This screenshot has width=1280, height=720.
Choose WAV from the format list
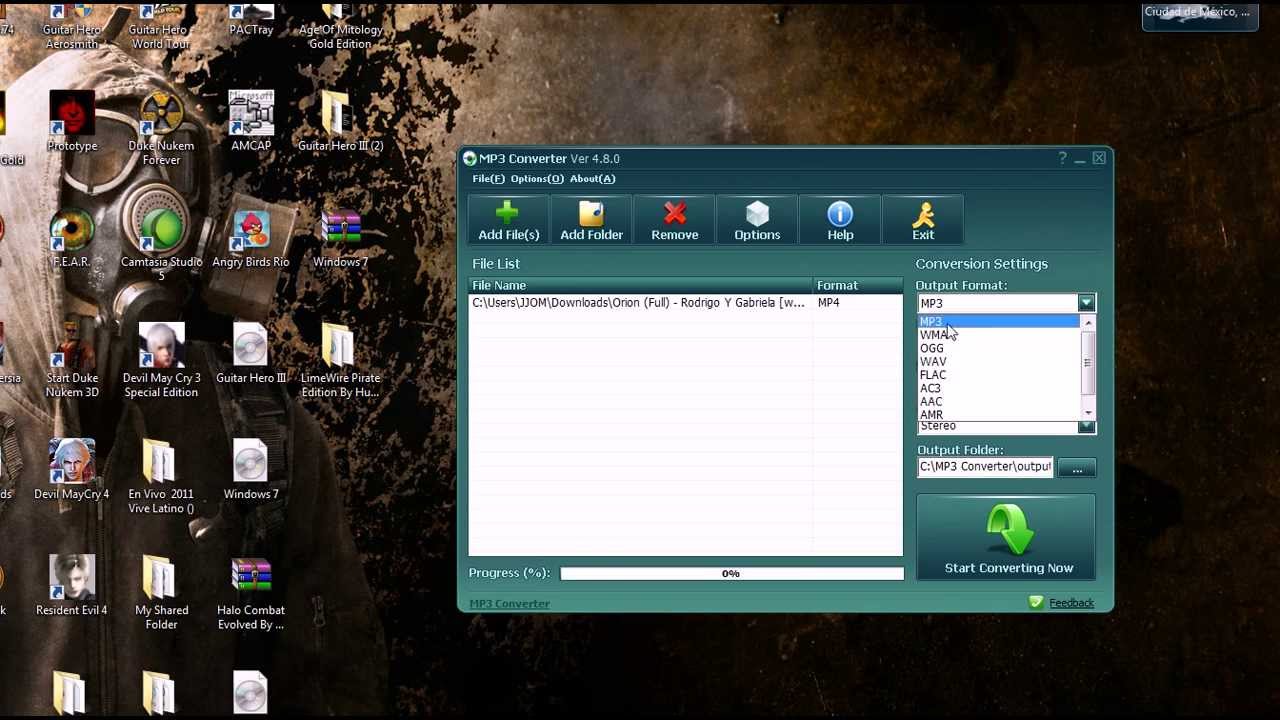pyautogui.click(x=998, y=361)
